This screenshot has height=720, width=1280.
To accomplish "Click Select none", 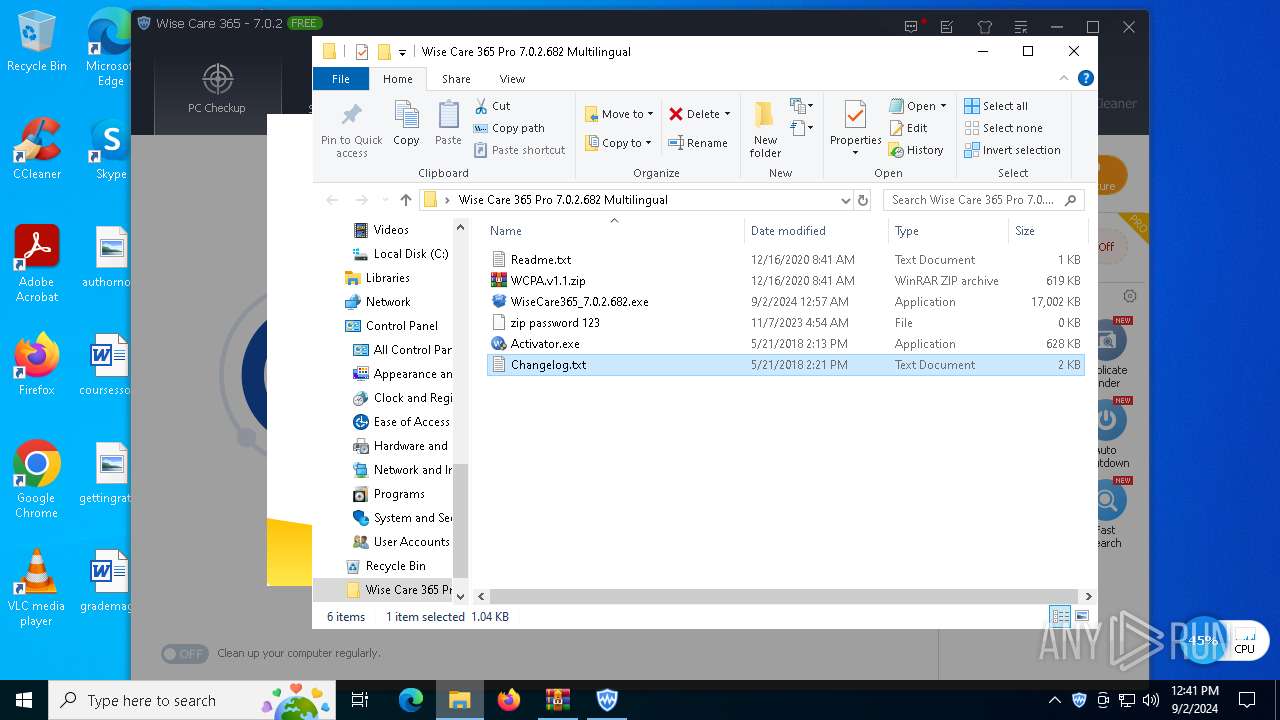I will click(x=1003, y=128).
